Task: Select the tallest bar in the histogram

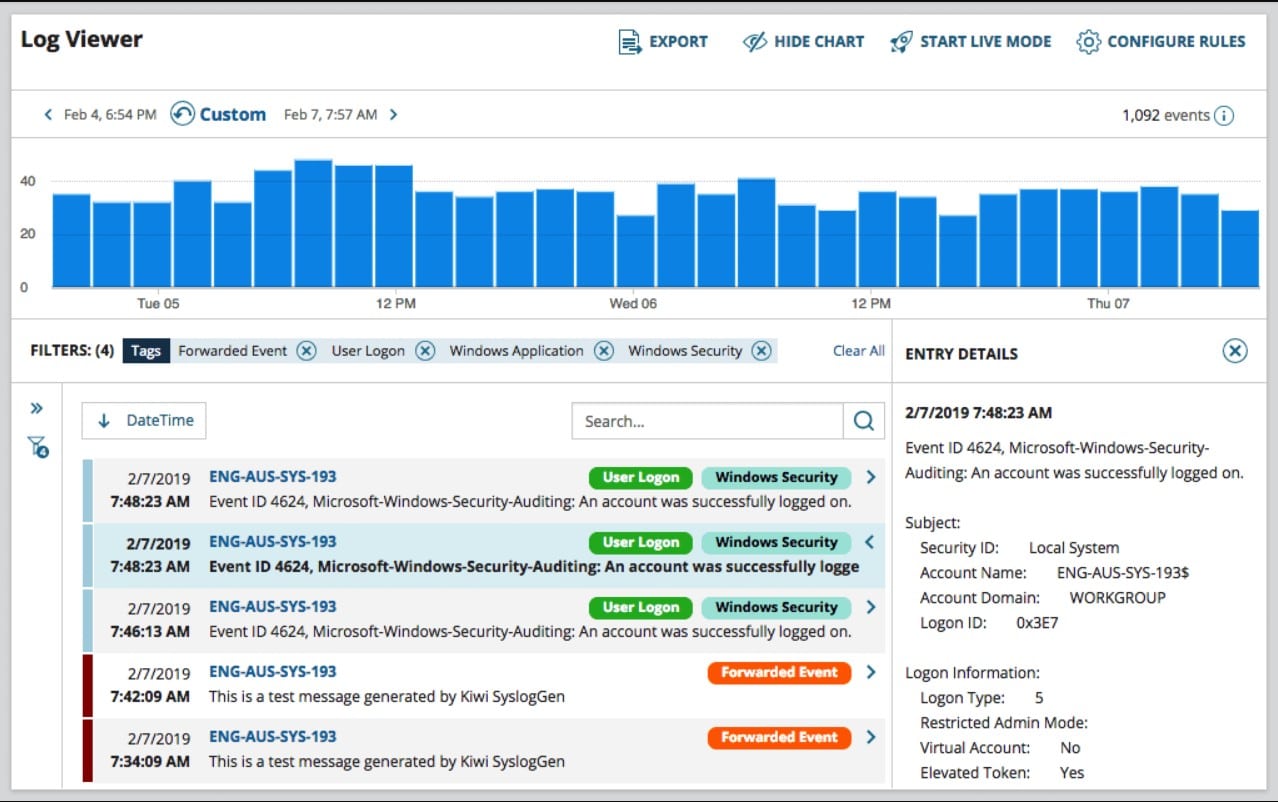Action: (313, 223)
